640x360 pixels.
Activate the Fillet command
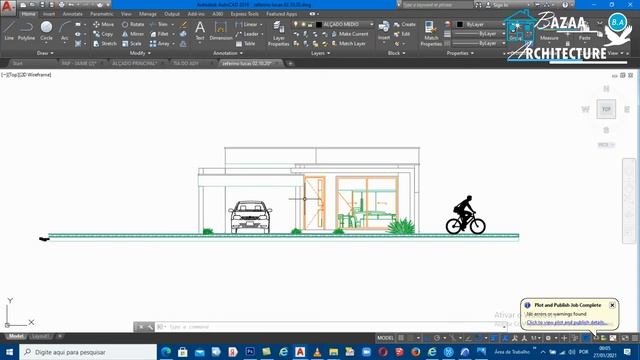point(160,34)
